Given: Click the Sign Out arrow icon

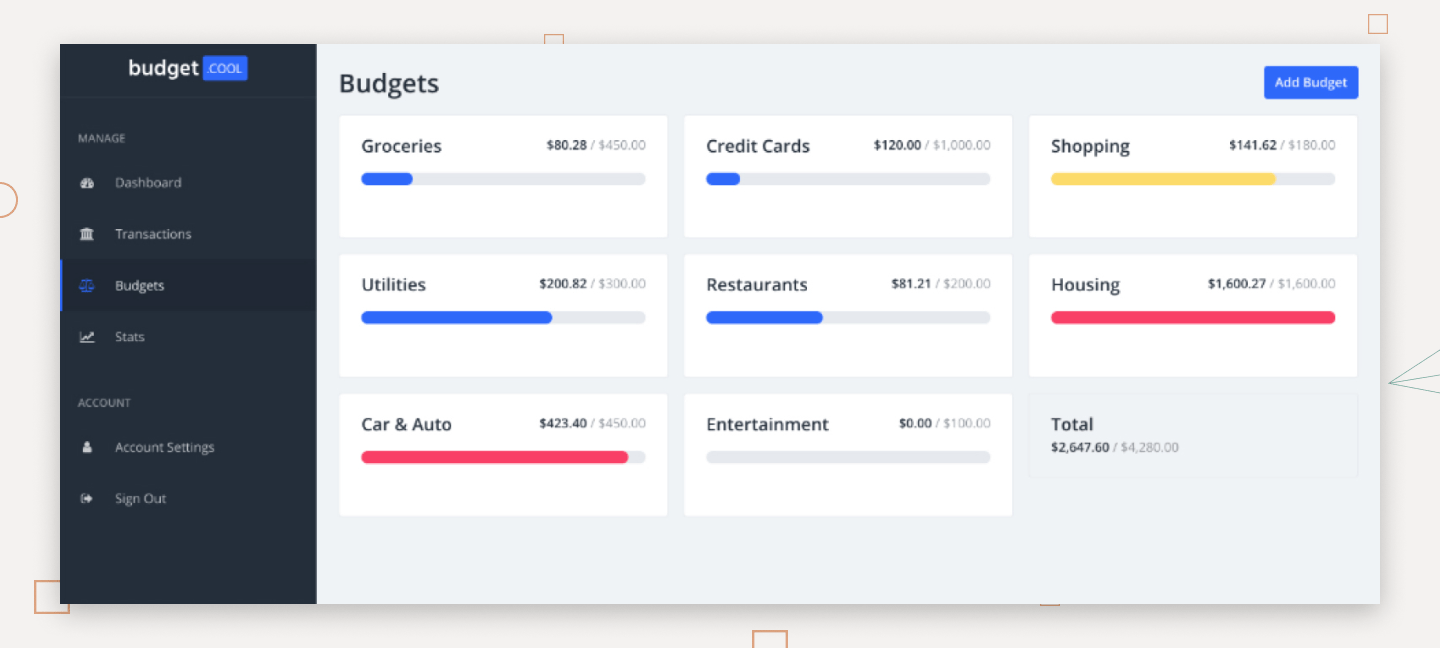Looking at the screenshot, I should pos(87,499).
